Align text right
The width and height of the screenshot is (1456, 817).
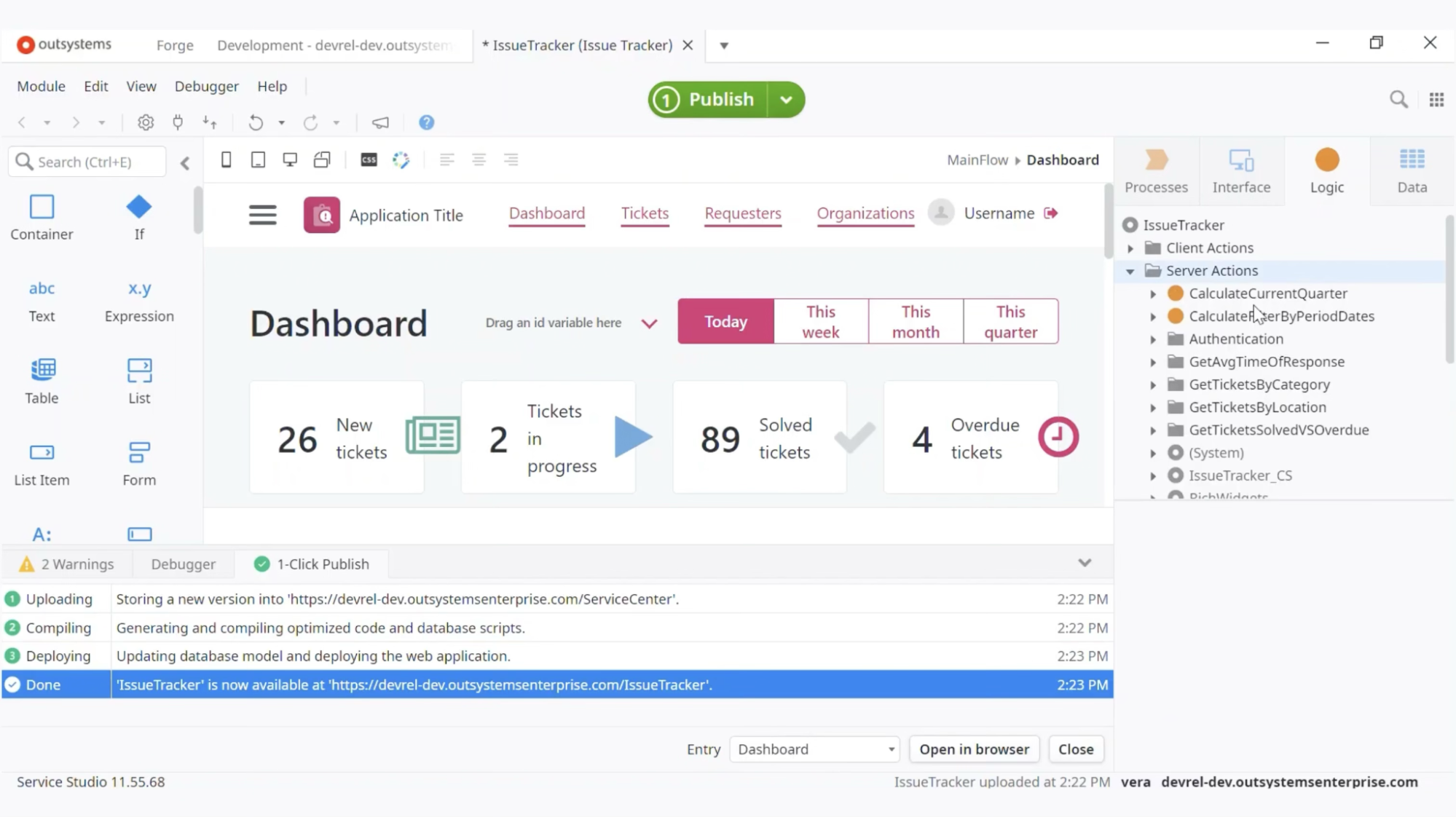tap(511, 159)
